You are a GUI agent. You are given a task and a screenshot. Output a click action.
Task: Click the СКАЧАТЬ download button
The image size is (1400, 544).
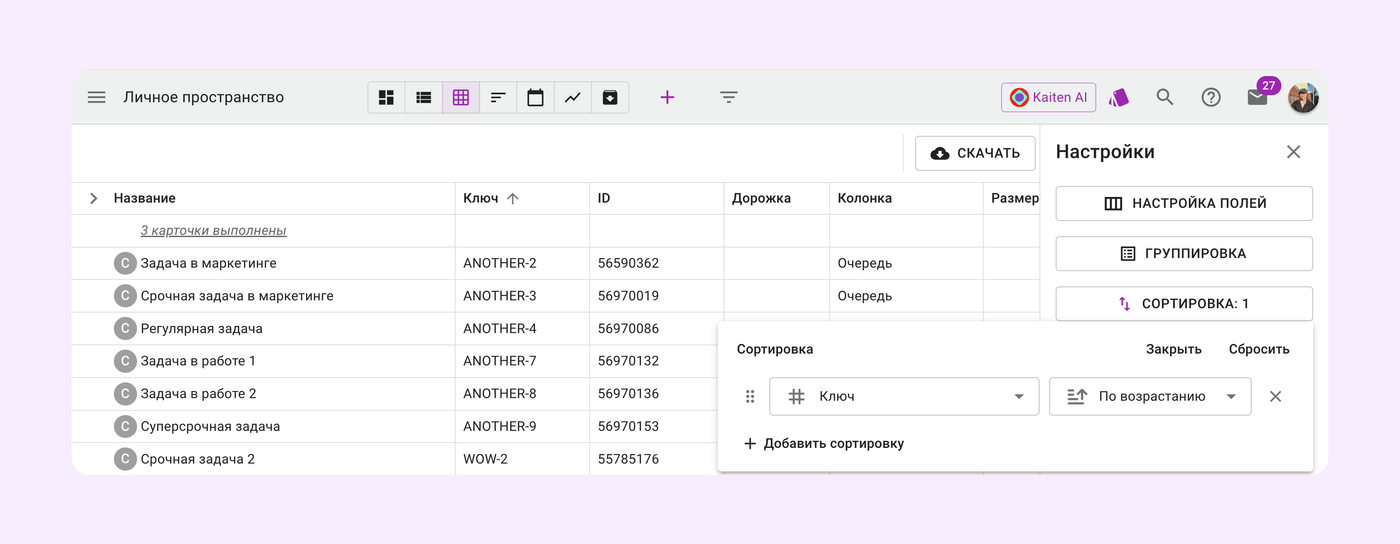tap(975, 153)
